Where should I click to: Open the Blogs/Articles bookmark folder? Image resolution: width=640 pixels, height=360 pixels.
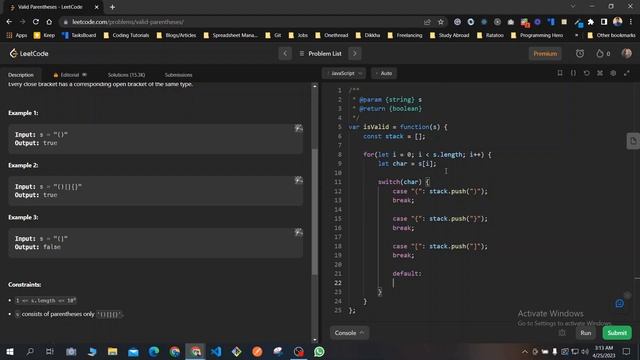click(176, 36)
